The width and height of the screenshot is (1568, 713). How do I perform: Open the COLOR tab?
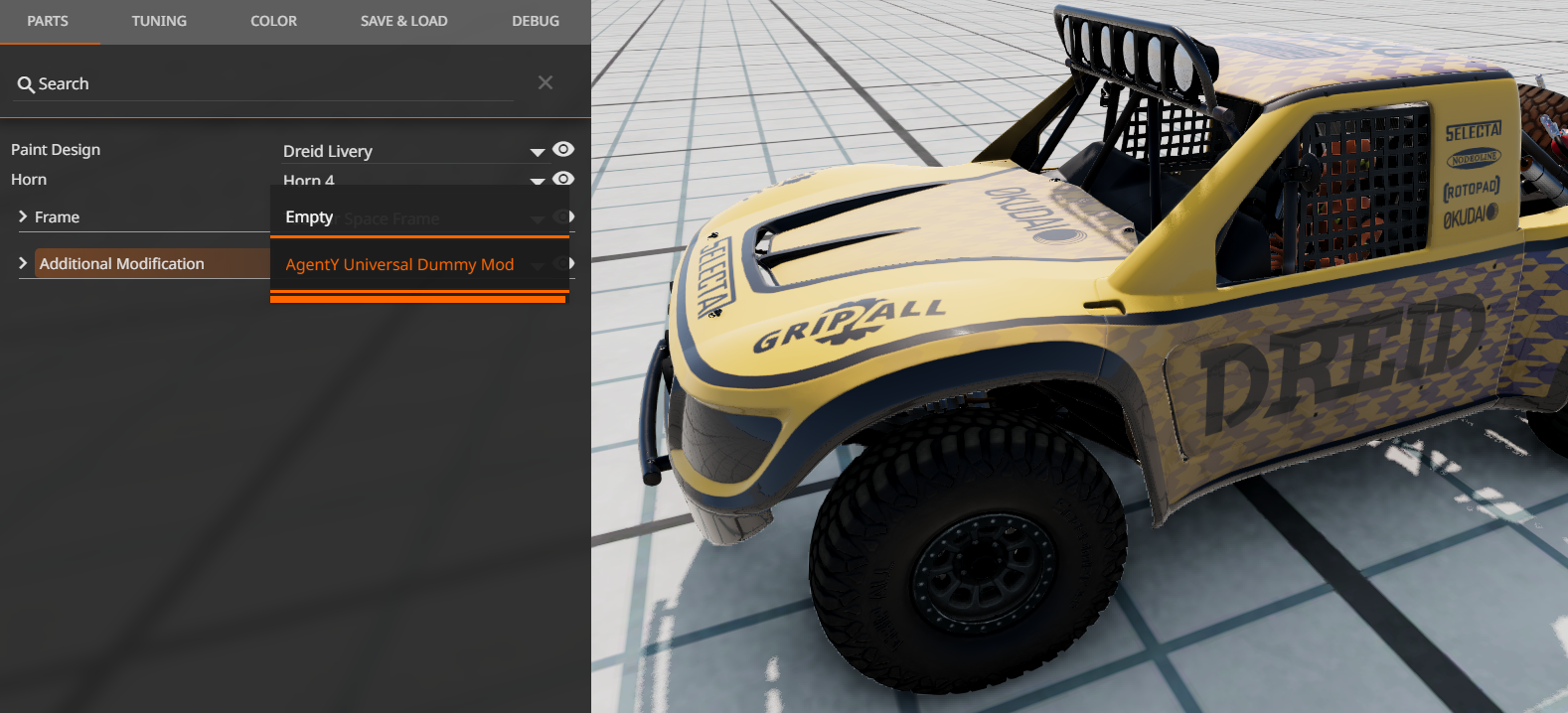(x=273, y=21)
